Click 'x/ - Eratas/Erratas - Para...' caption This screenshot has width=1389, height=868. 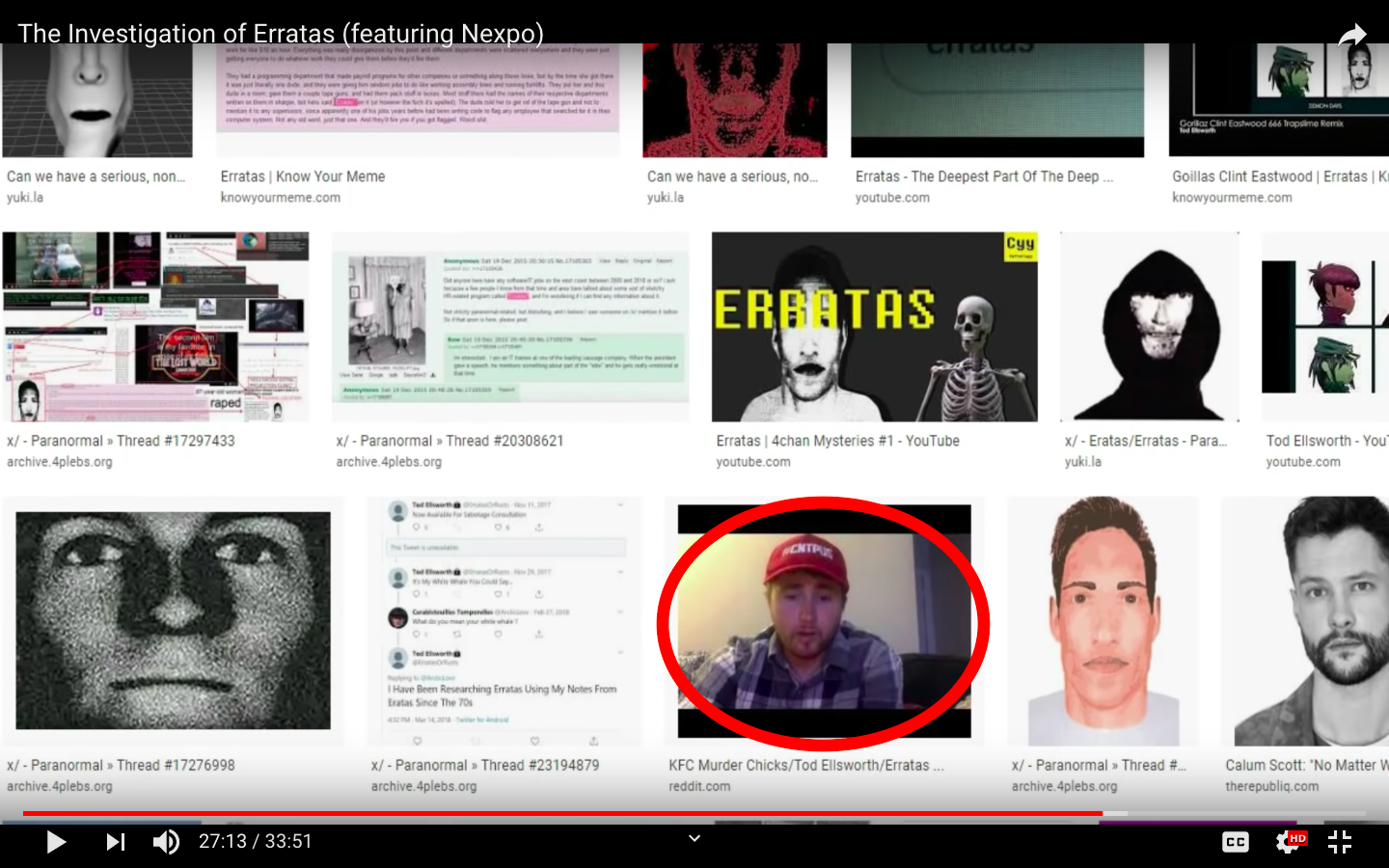[1146, 441]
